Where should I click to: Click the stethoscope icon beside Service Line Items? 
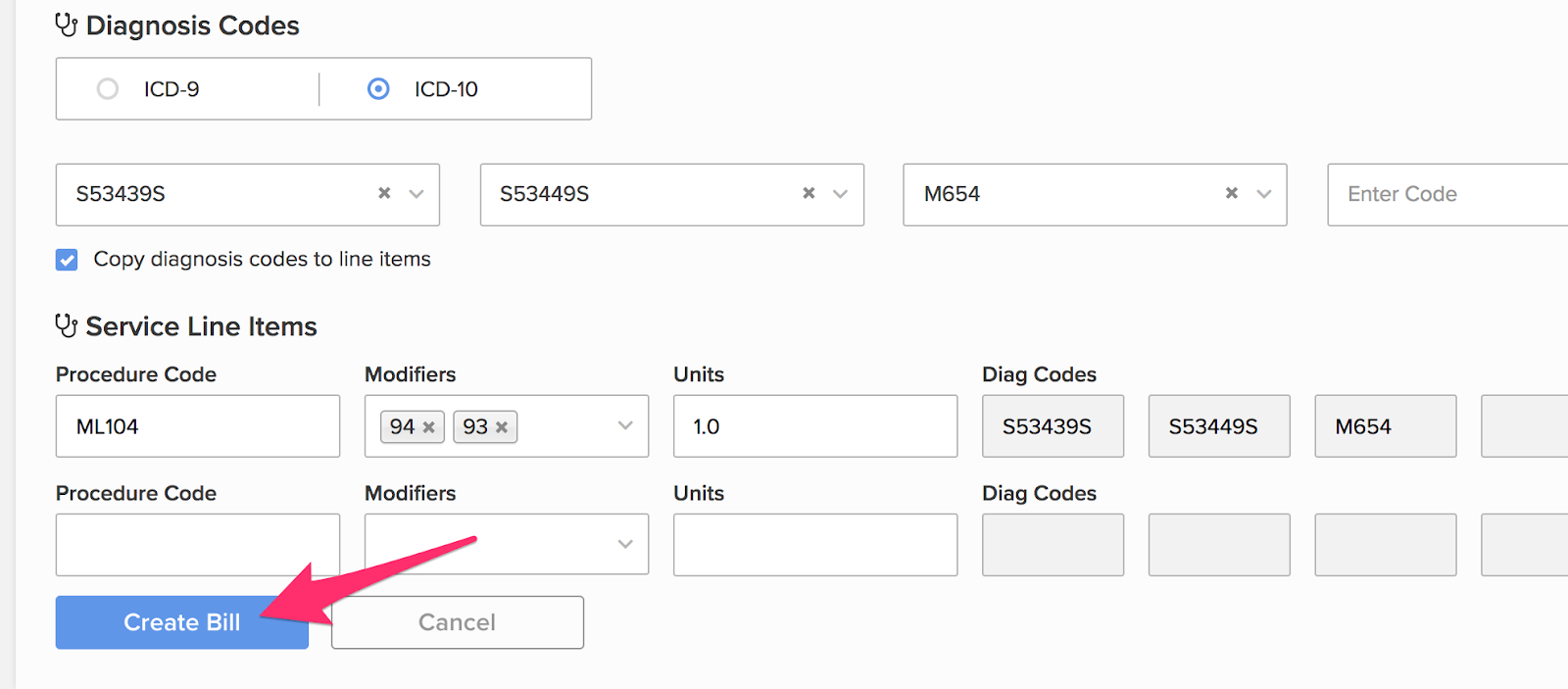(65, 325)
